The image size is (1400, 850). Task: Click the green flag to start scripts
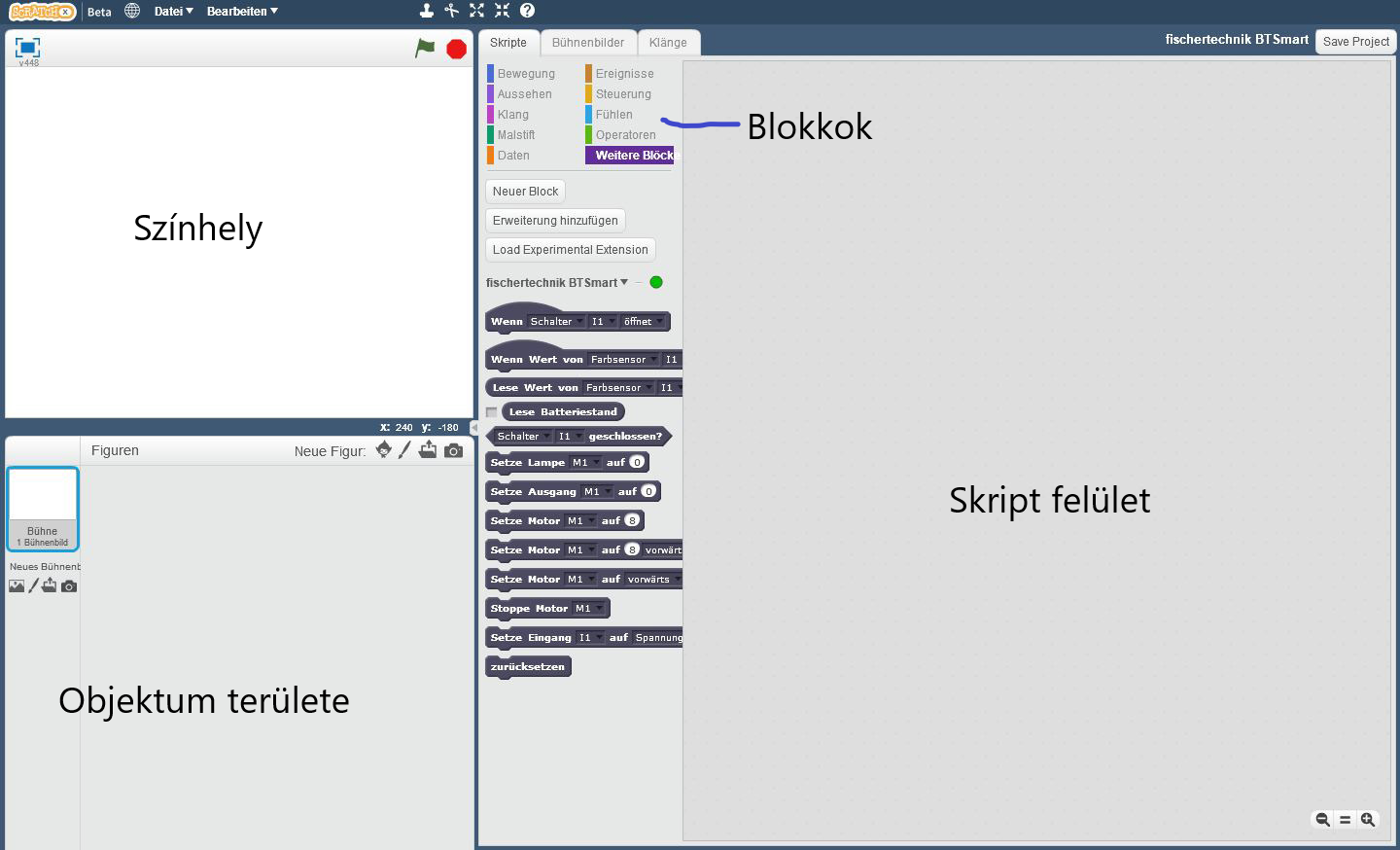(425, 48)
